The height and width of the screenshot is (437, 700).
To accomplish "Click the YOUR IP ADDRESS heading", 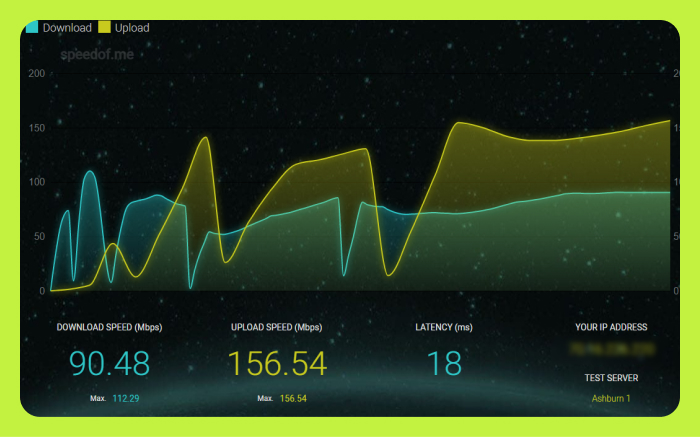I will [x=611, y=327].
